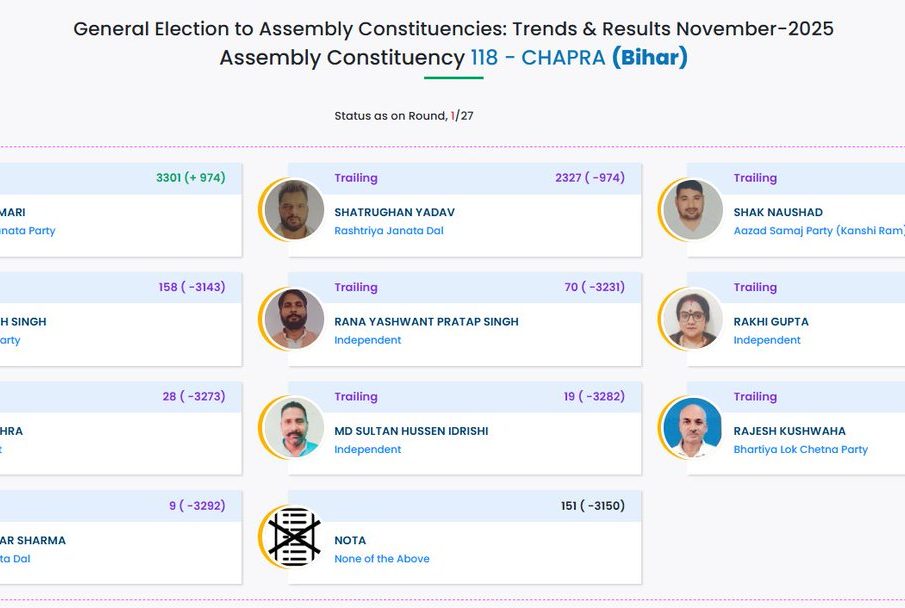Click the NOTA crossed ballot icon

(294, 537)
